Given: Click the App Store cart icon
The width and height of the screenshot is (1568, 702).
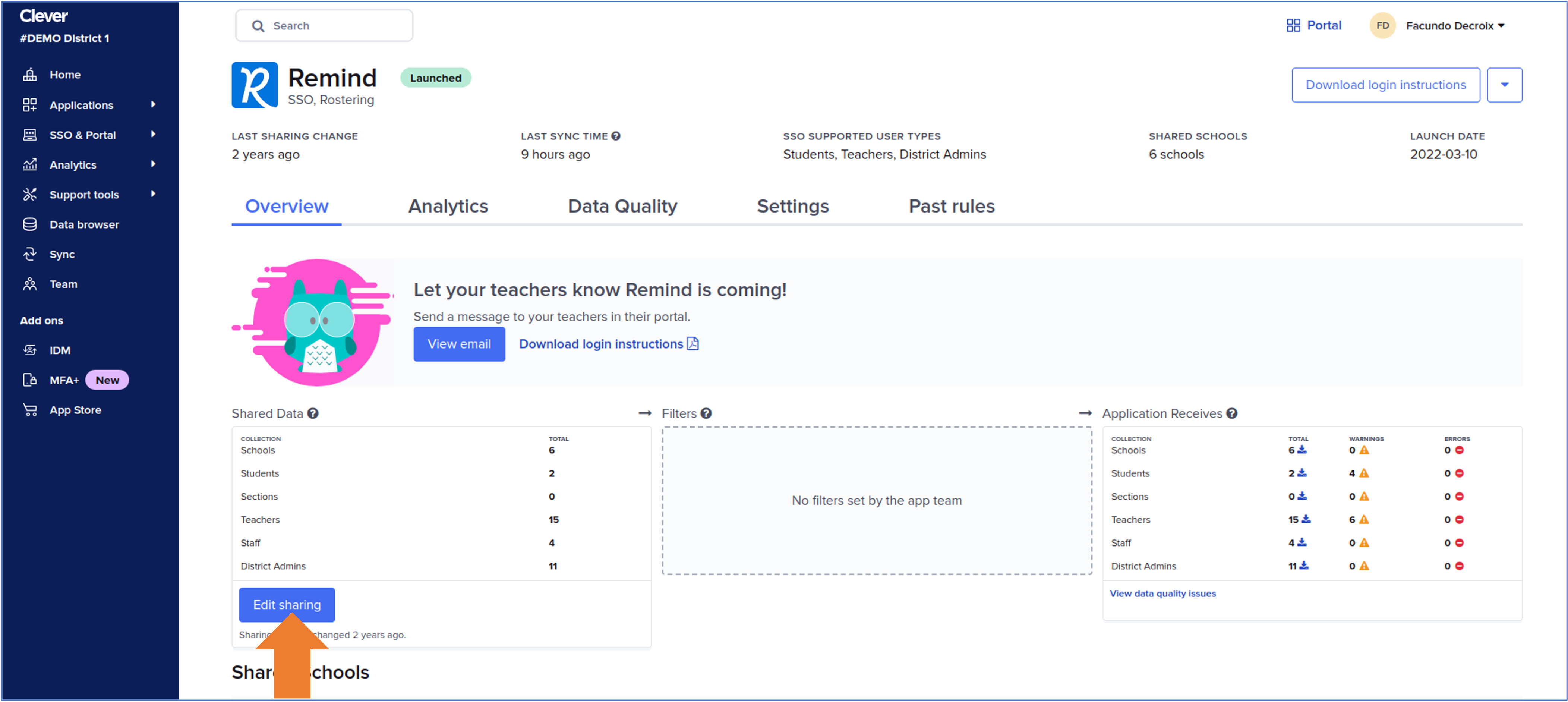Looking at the screenshot, I should point(30,410).
